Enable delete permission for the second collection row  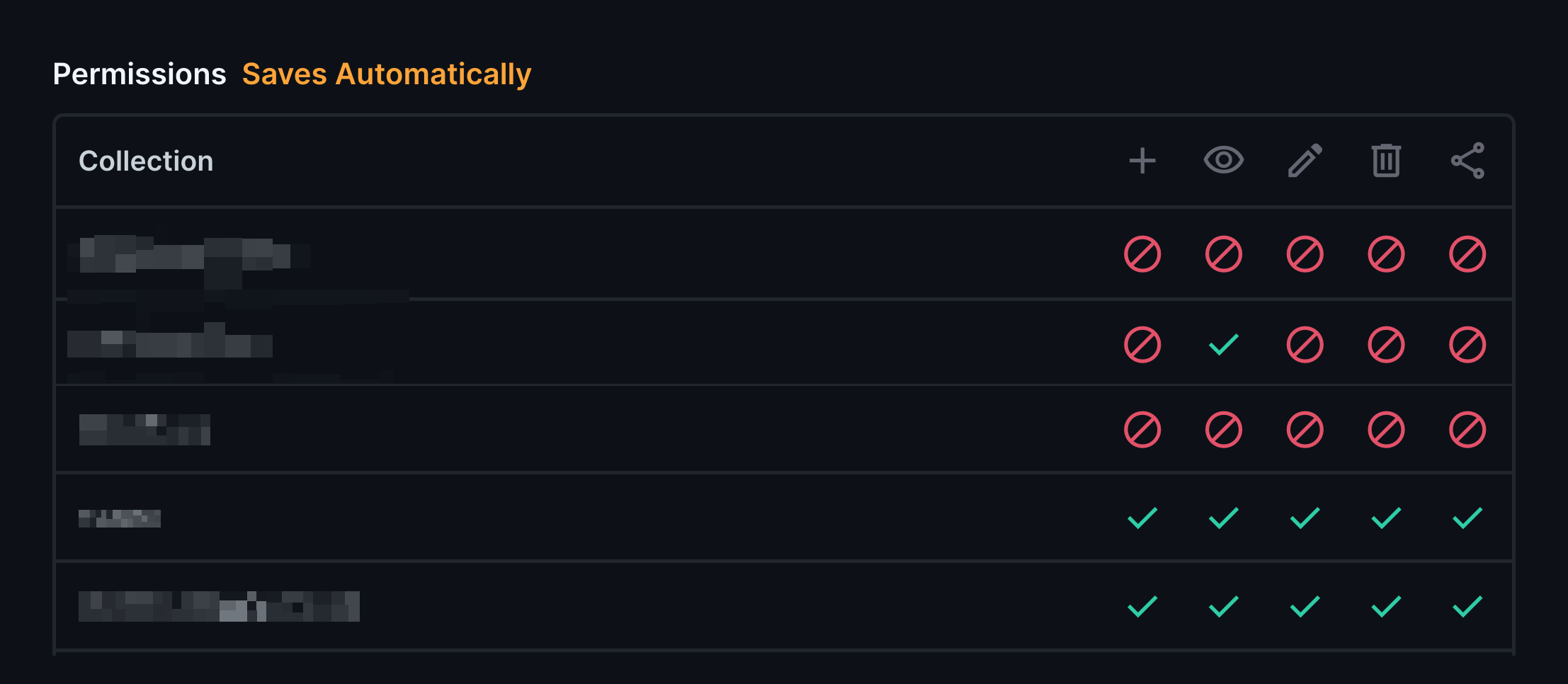1386,345
